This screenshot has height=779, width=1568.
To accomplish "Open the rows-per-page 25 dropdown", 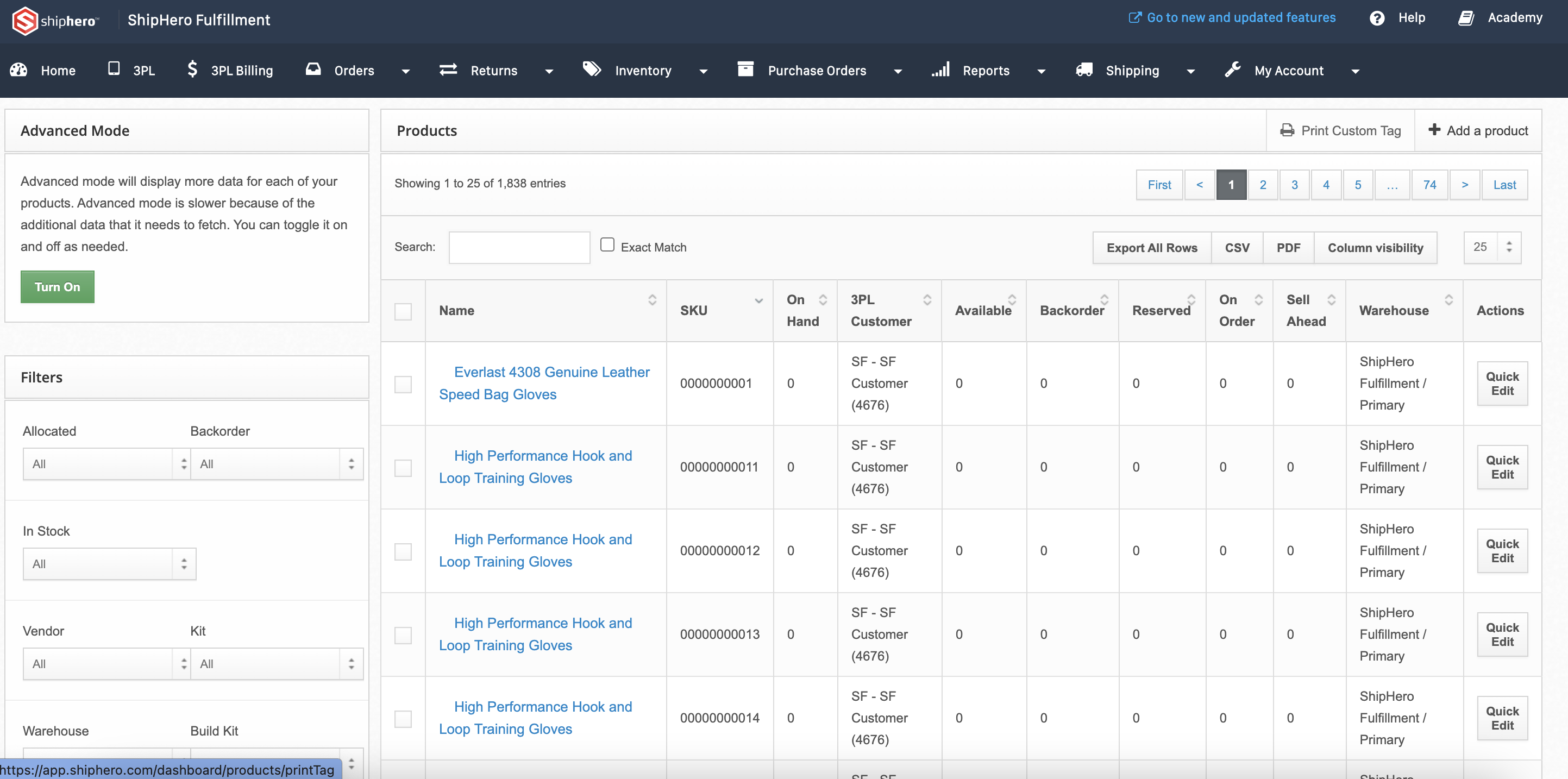I will point(1491,247).
